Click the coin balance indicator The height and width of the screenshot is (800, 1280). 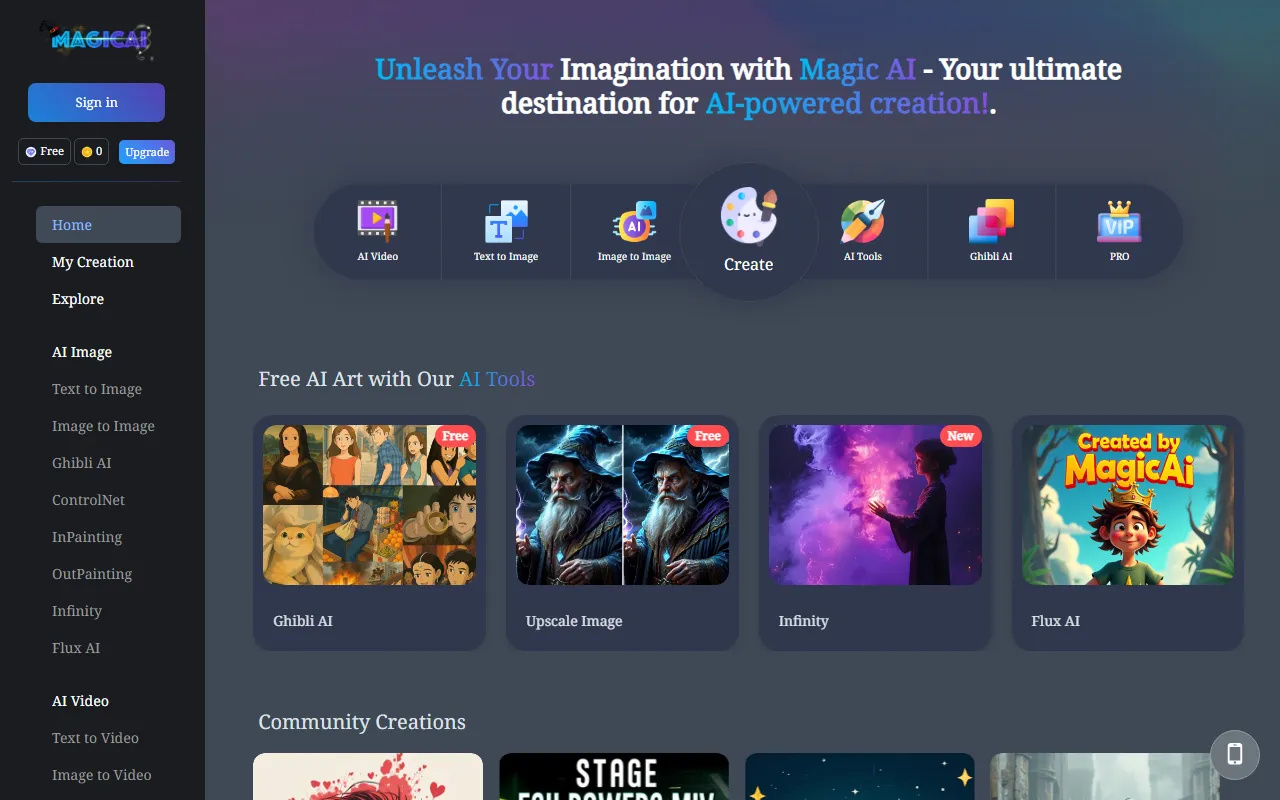tap(91, 152)
